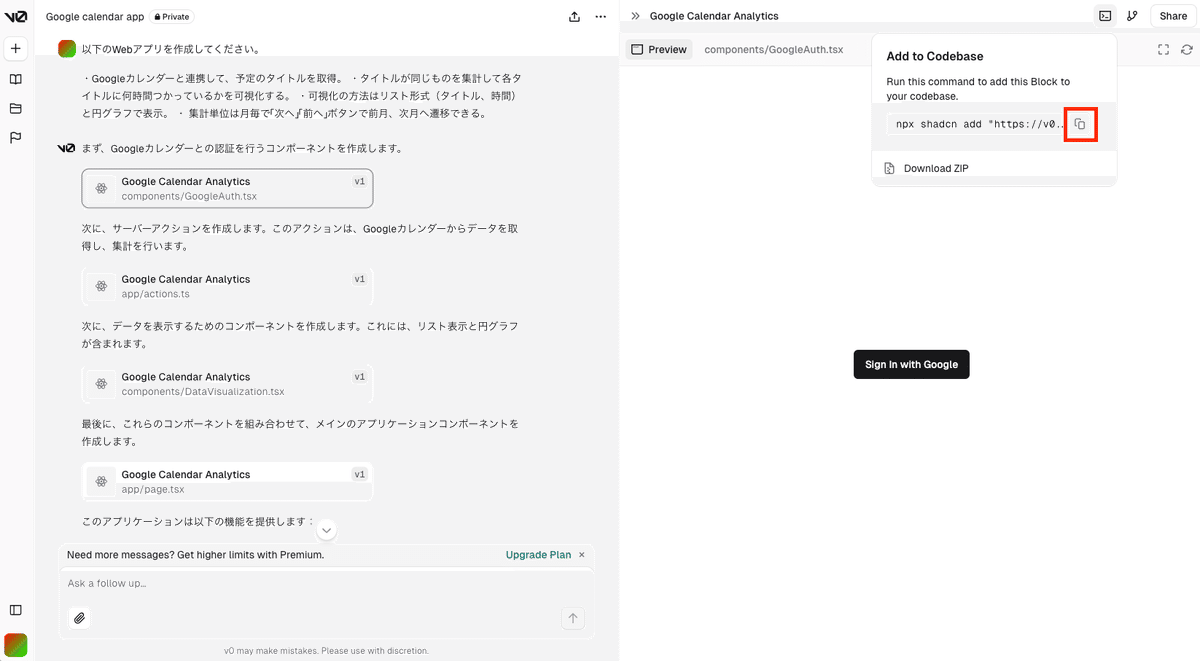Viewport: 1200px width, 661px height.
Task: Click the user avatar beside first chat message
Action: coord(67,48)
